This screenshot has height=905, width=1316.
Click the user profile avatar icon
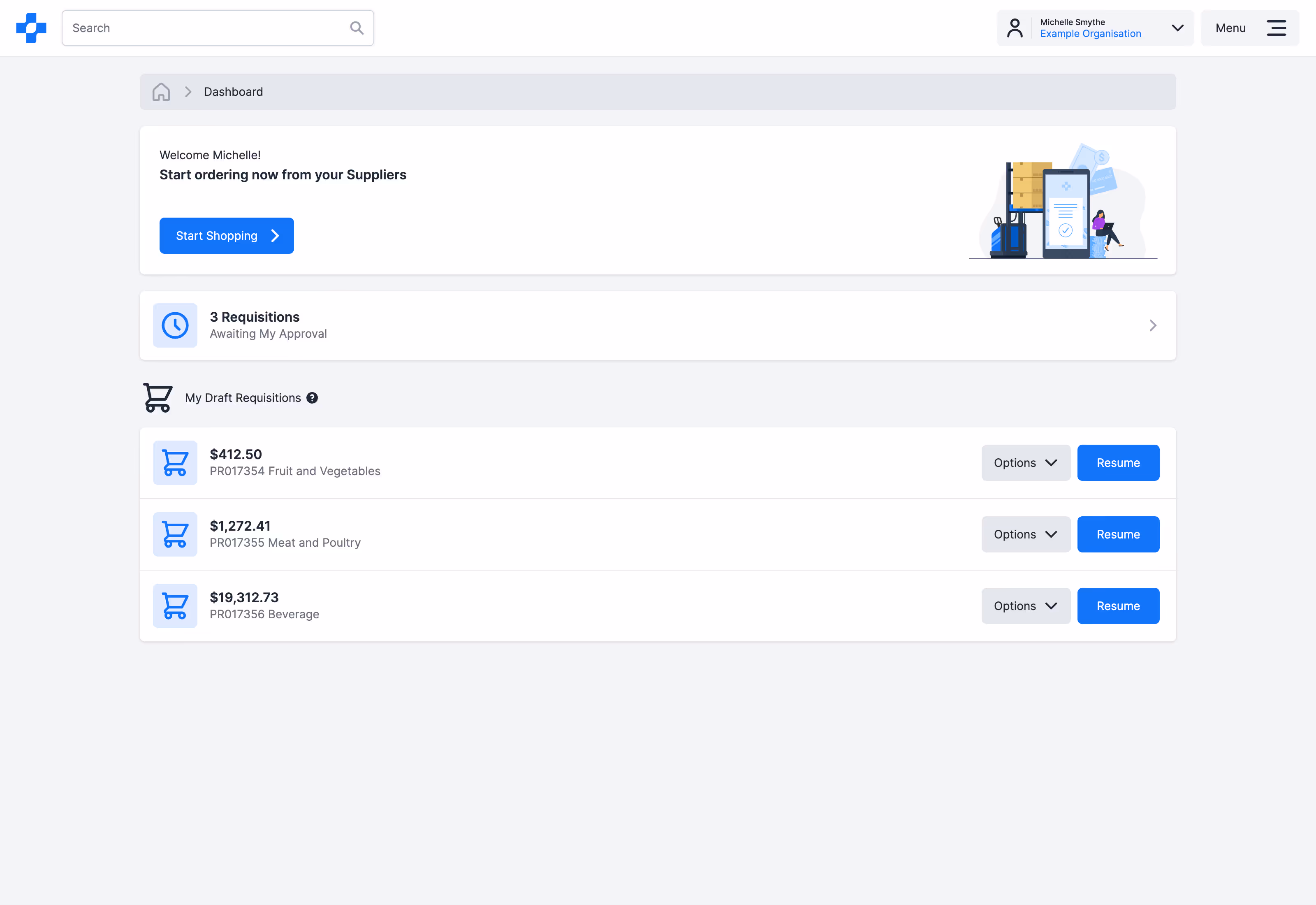[x=1015, y=28]
